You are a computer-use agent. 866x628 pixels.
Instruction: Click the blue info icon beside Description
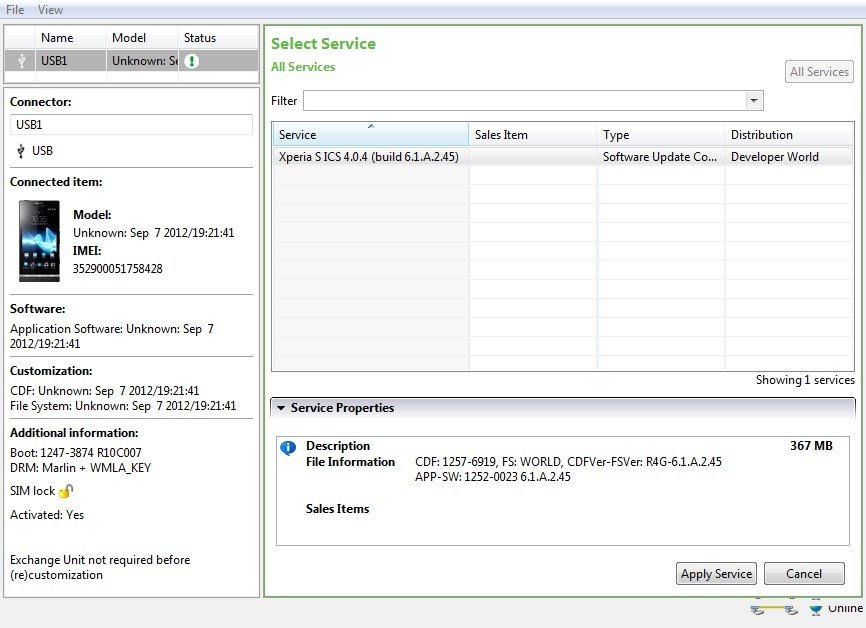tap(288, 447)
